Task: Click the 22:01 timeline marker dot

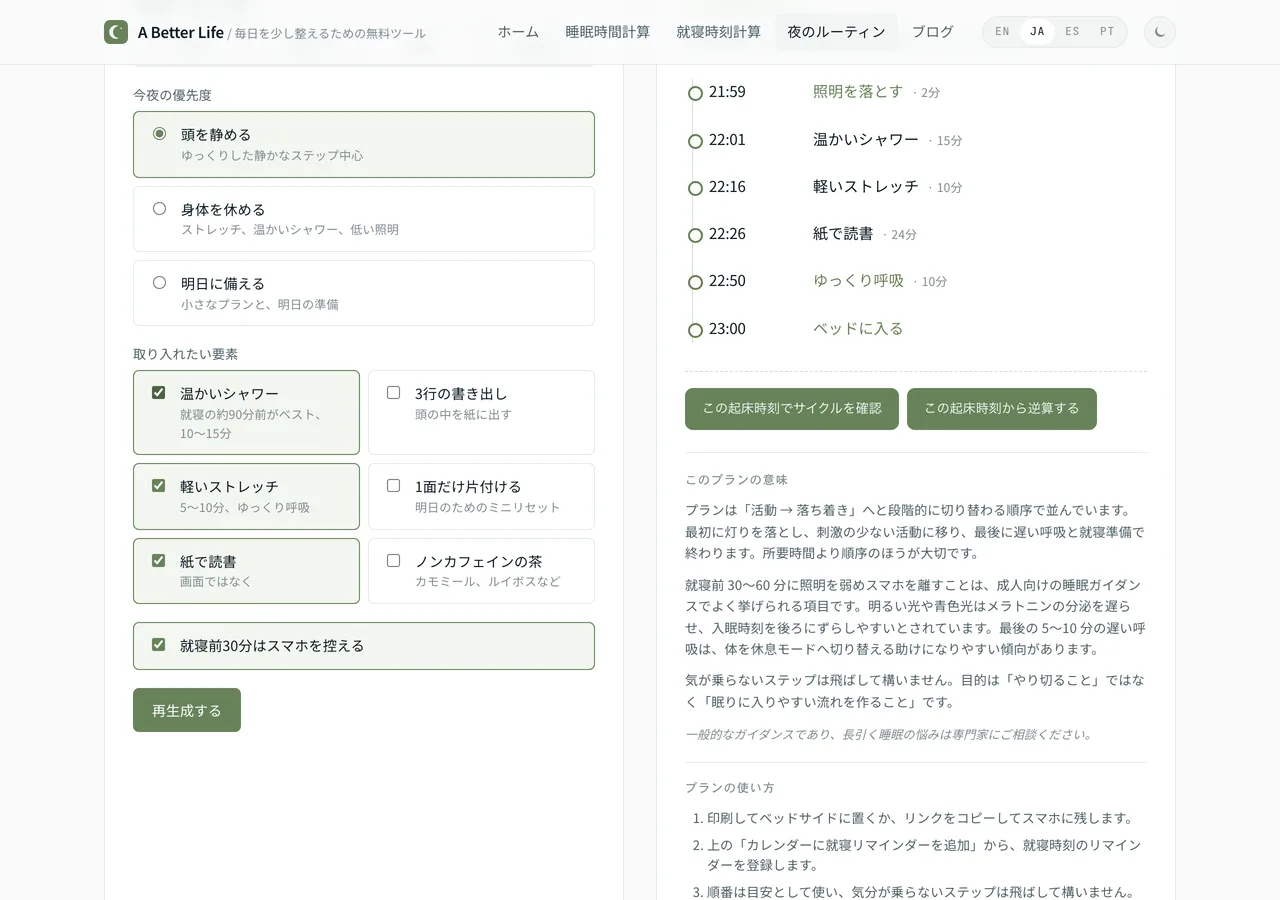Action: pos(695,141)
